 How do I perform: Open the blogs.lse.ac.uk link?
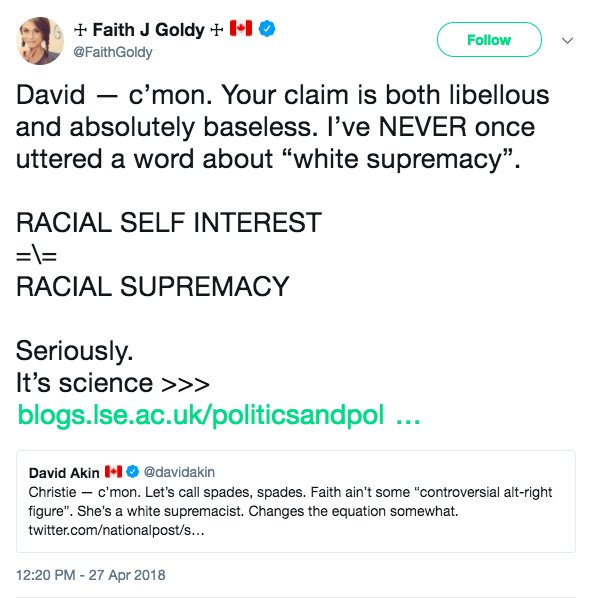point(218,415)
